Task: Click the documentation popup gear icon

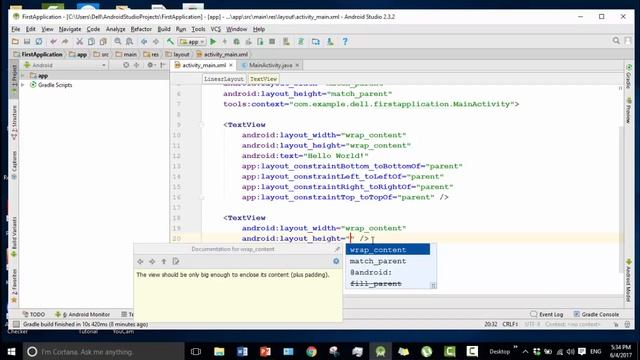Action: click(x=336, y=261)
